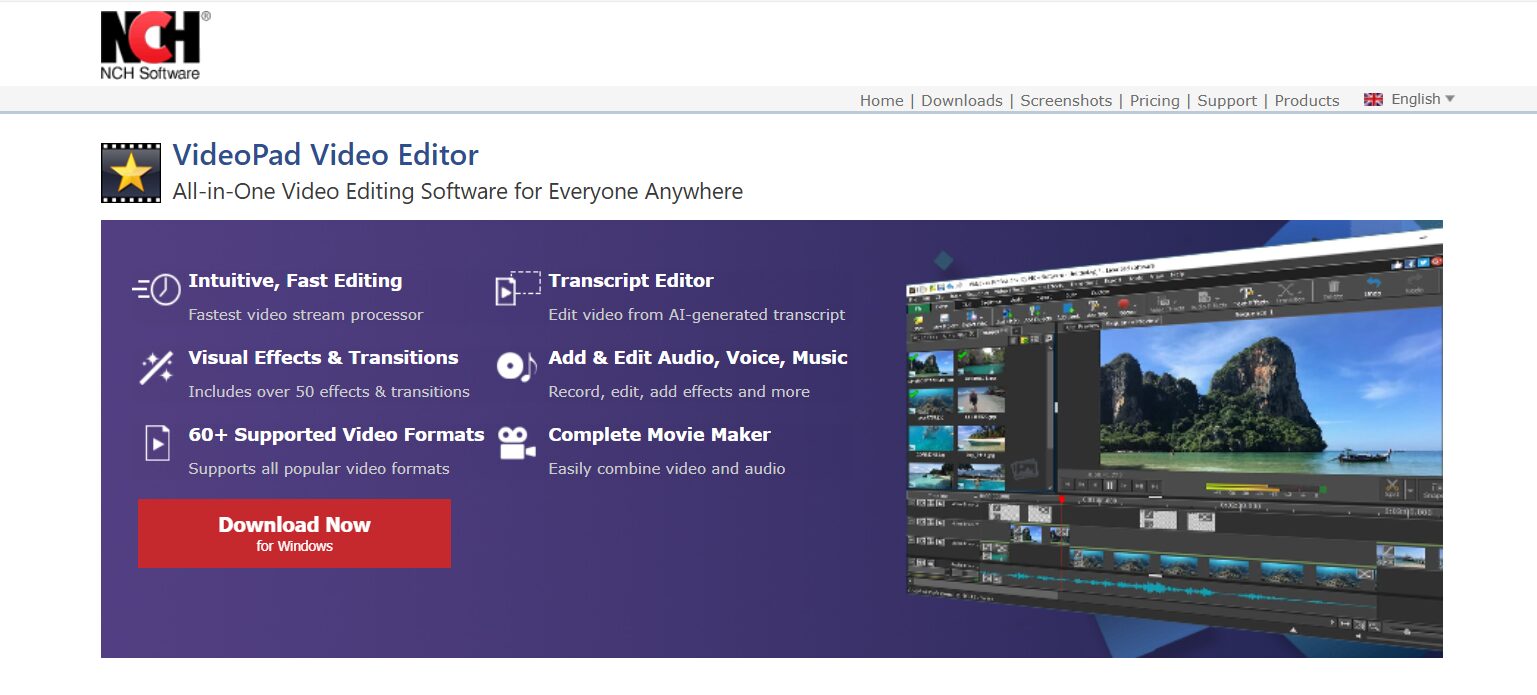
Task: Click the Supported Video Formats file icon
Action: 157,442
